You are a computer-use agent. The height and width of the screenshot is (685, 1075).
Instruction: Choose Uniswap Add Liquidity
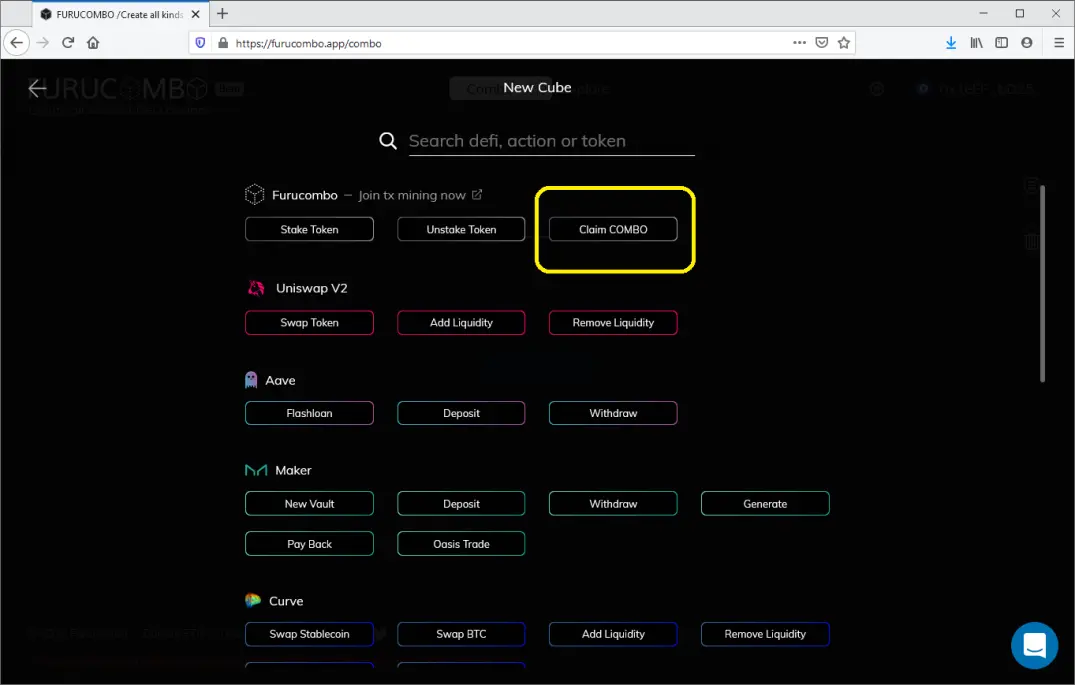tap(461, 322)
